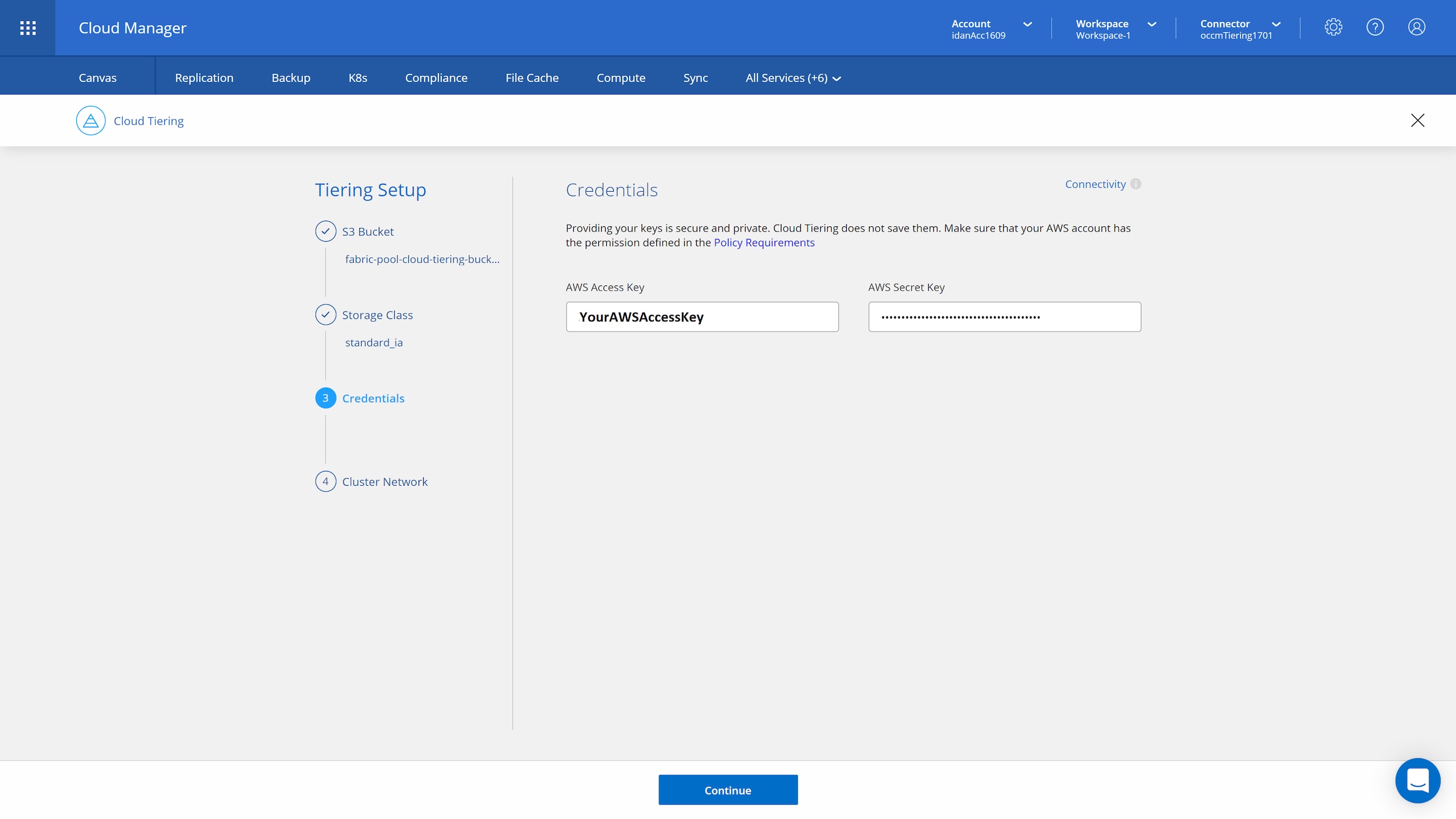Open the app grid launcher icon
The height and width of the screenshot is (819, 1456).
click(x=28, y=28)
